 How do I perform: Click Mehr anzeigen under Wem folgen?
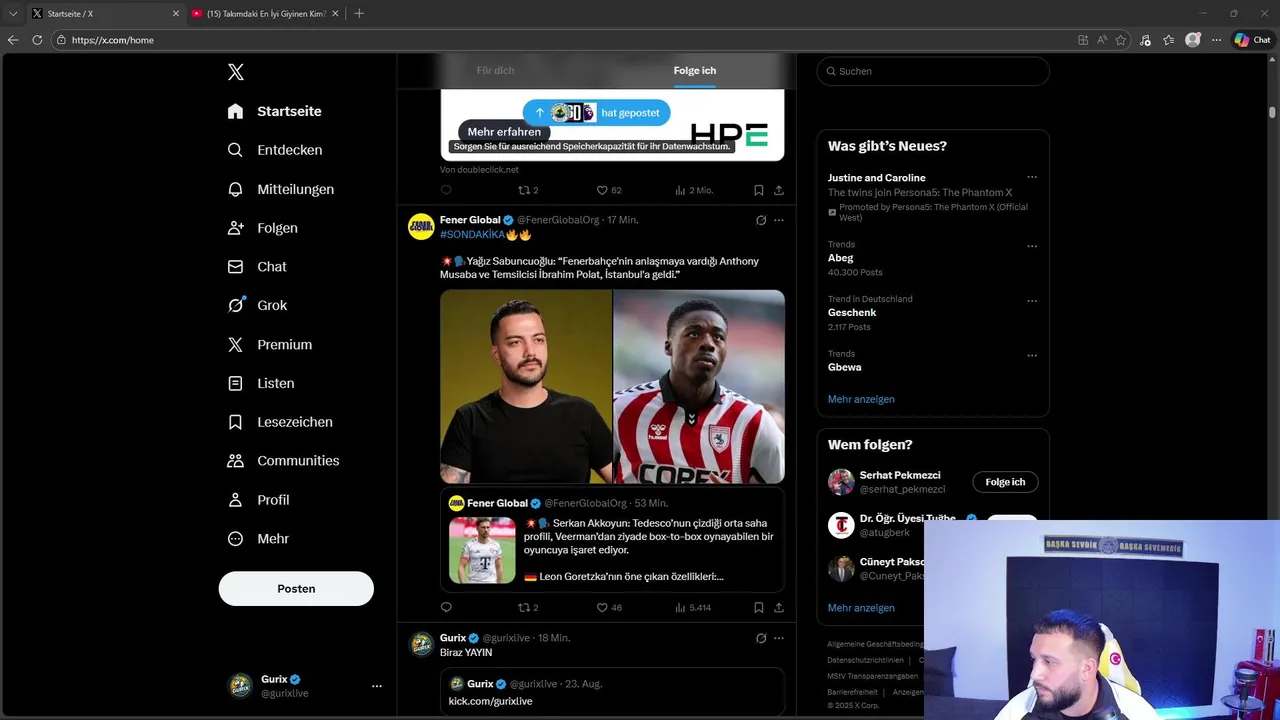point(861,608)
